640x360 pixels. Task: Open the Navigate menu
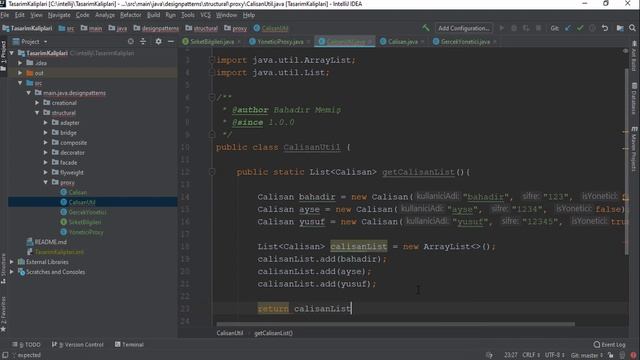(59, 15)
